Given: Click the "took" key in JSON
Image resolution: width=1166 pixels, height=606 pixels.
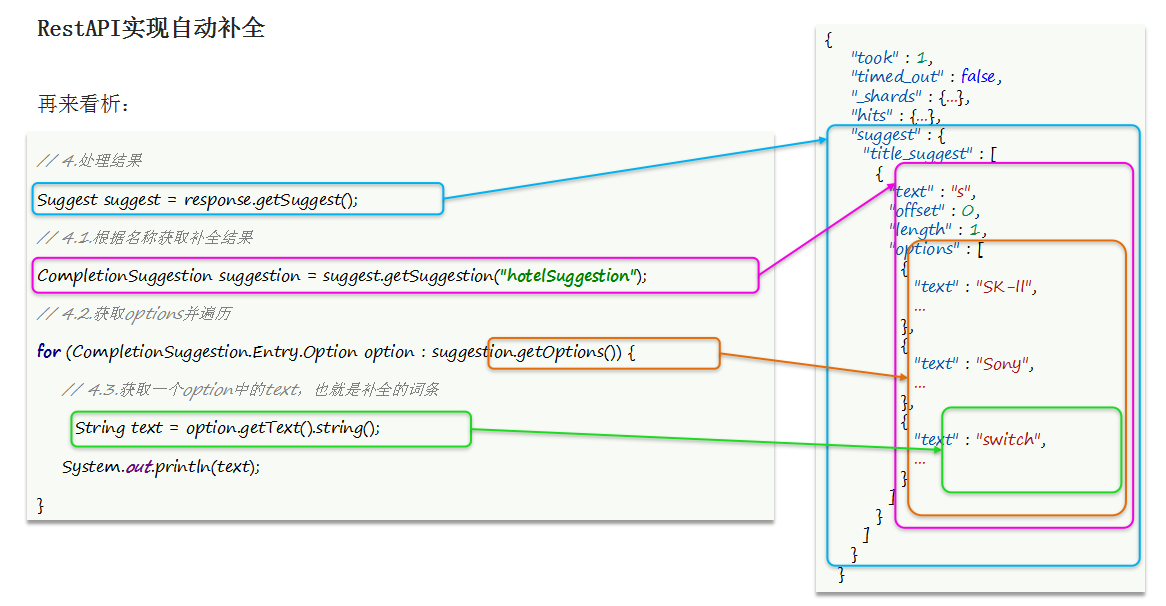Looking at the screenshot, I should pos(876,58).
